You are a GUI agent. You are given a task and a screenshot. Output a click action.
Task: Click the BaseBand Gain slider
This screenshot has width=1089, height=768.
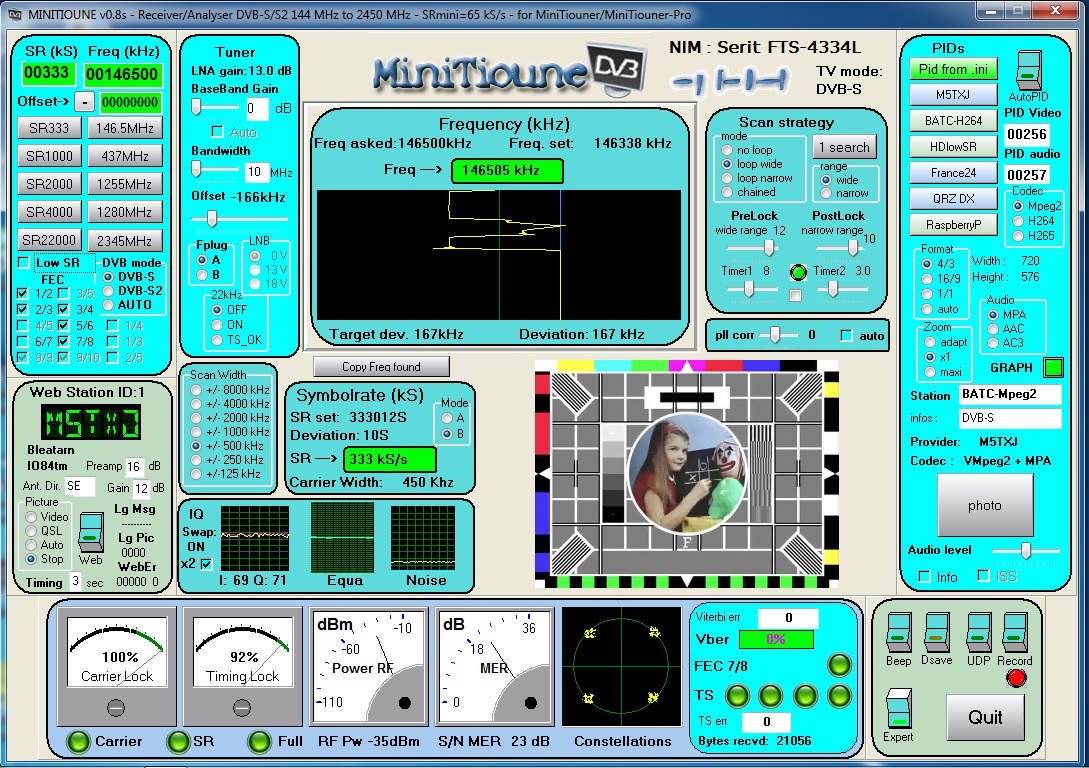coord(215,108)
